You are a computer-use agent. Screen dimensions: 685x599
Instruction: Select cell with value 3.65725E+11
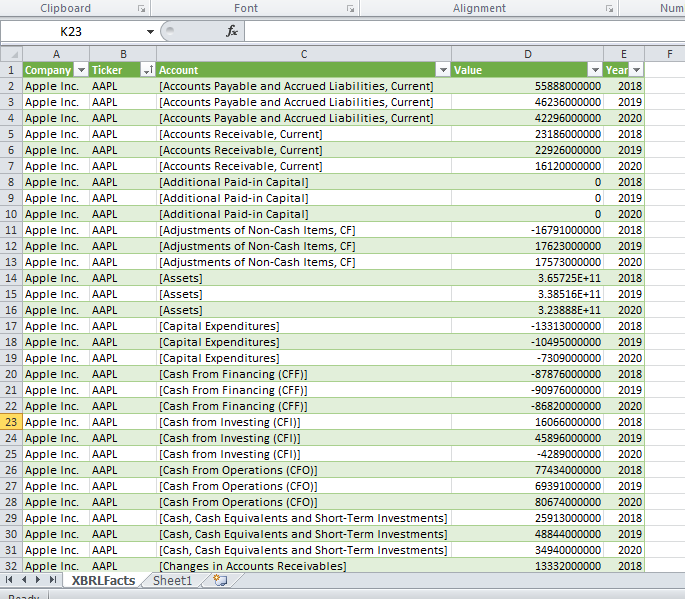click(x=528, y=278)
